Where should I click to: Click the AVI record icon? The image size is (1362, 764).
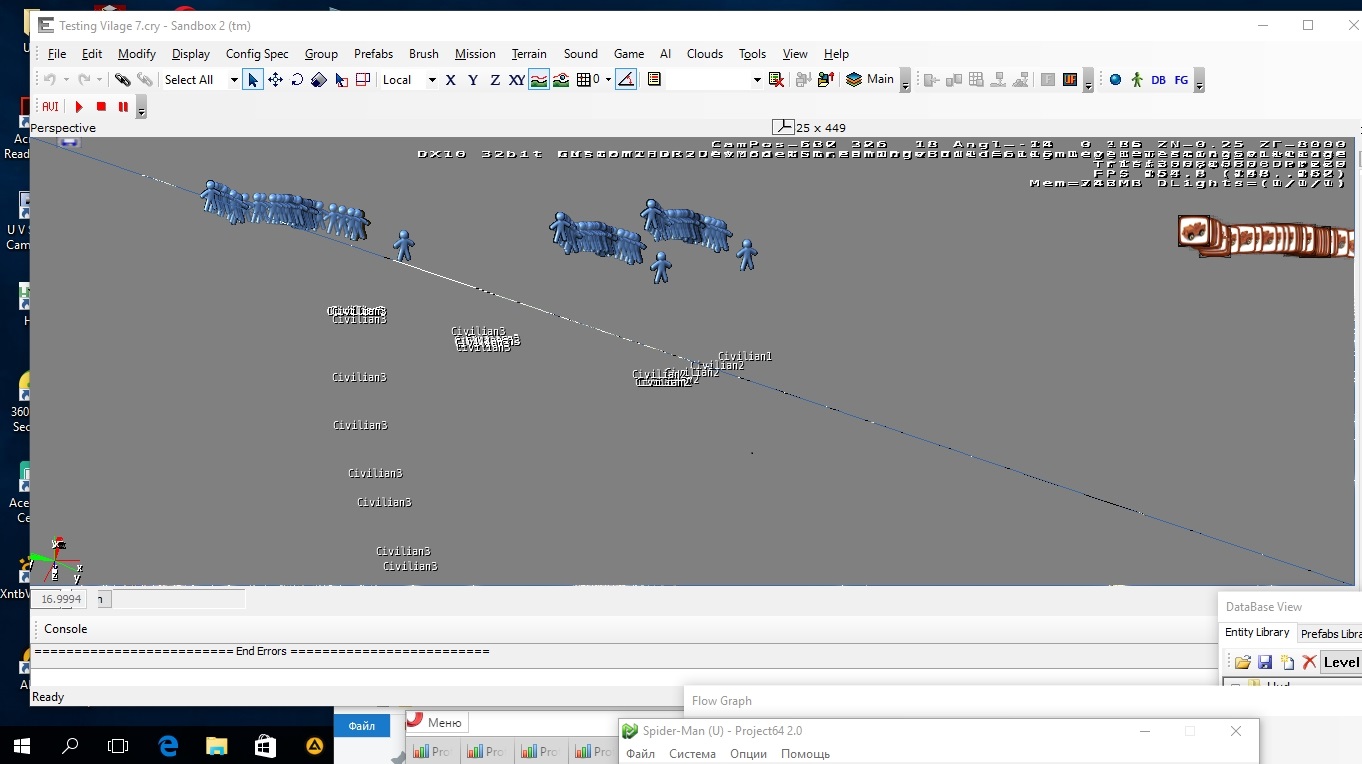coord(50,107)
